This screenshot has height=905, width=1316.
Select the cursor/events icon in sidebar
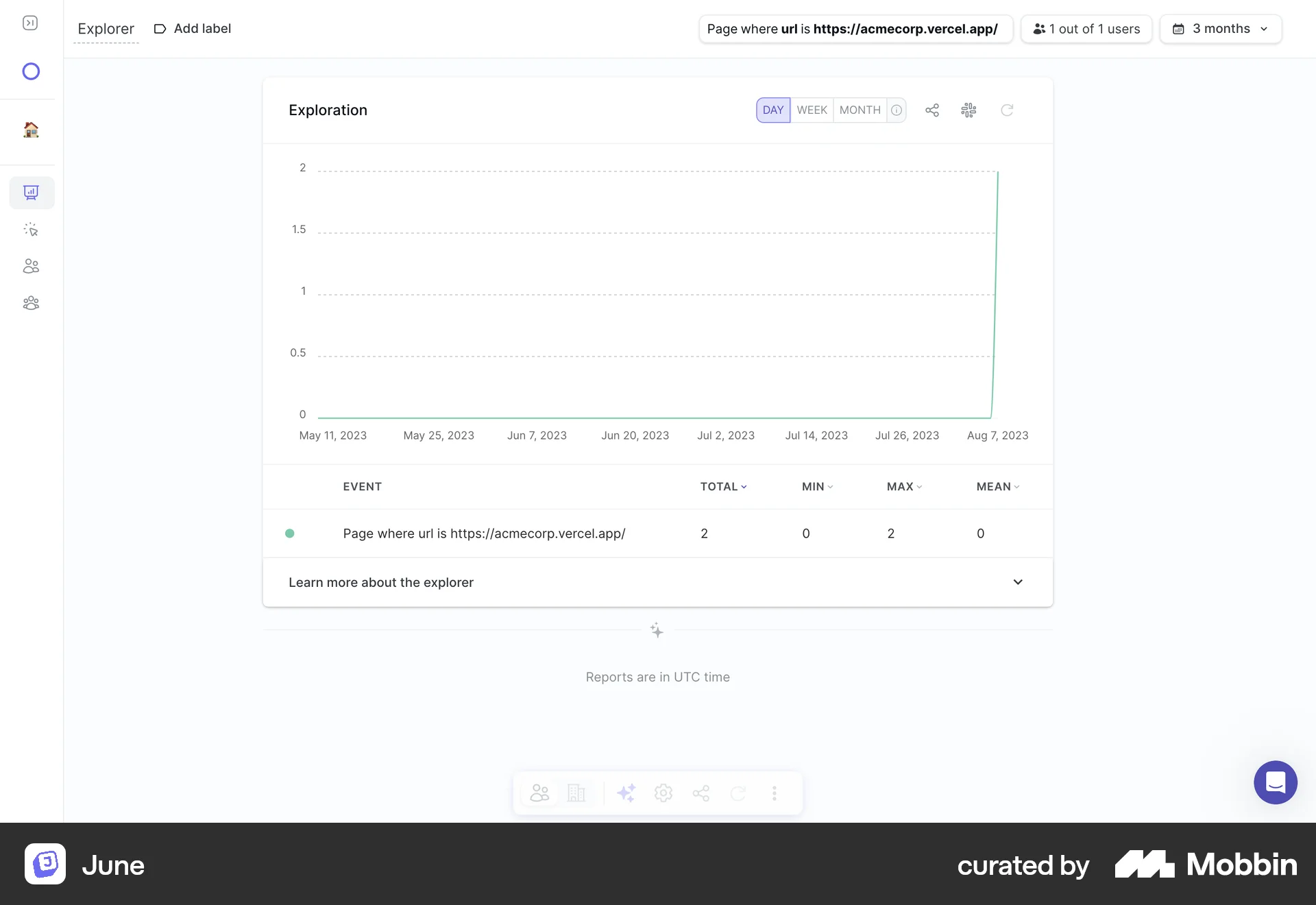(x=31, y=230)
